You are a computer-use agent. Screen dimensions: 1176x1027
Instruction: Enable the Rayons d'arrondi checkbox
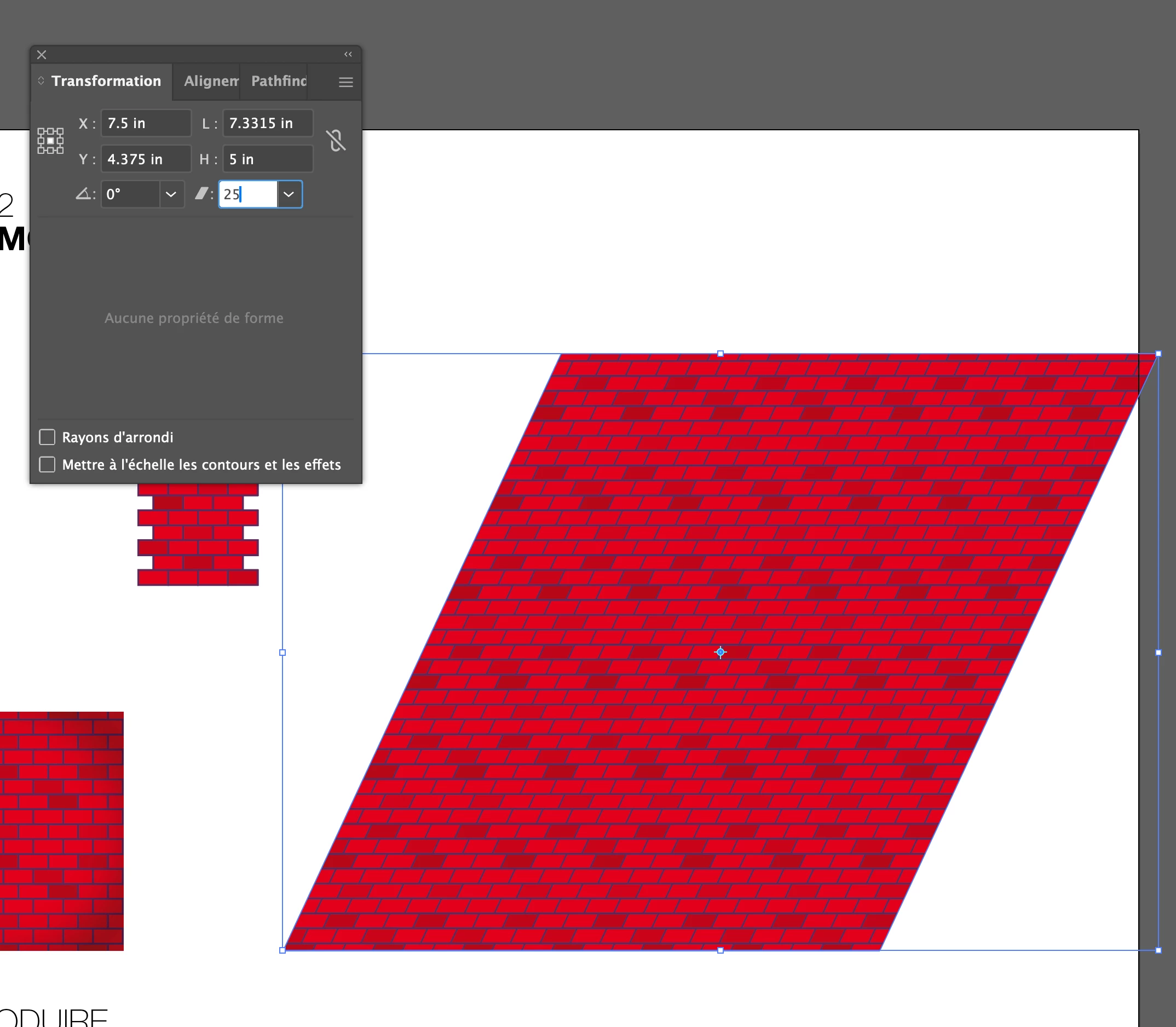(47, 437)
